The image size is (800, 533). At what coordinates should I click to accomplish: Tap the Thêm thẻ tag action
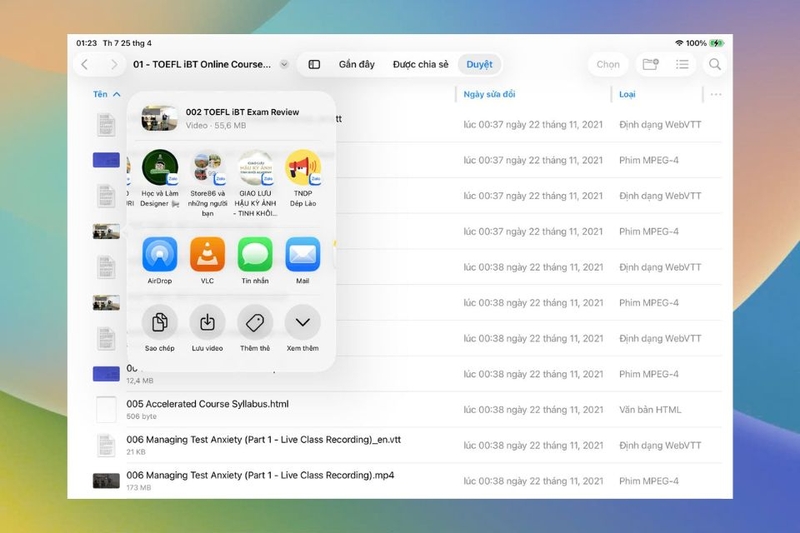[x=255, y=328]
